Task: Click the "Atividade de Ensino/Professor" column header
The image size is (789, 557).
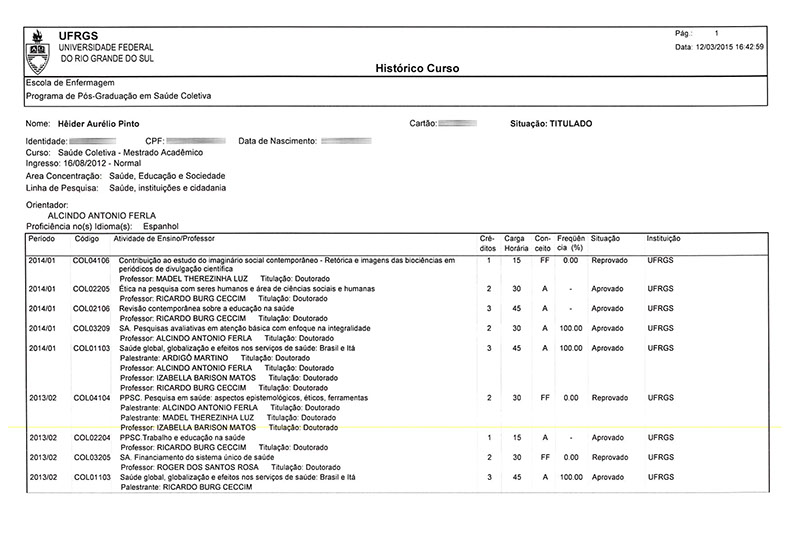Action: (165, 239)
